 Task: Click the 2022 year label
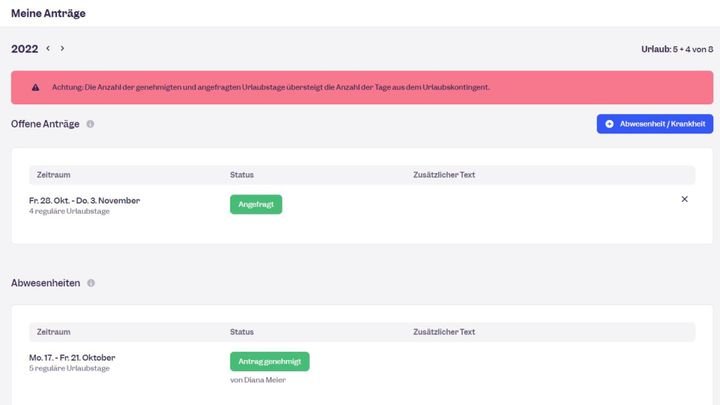point(25,48)
